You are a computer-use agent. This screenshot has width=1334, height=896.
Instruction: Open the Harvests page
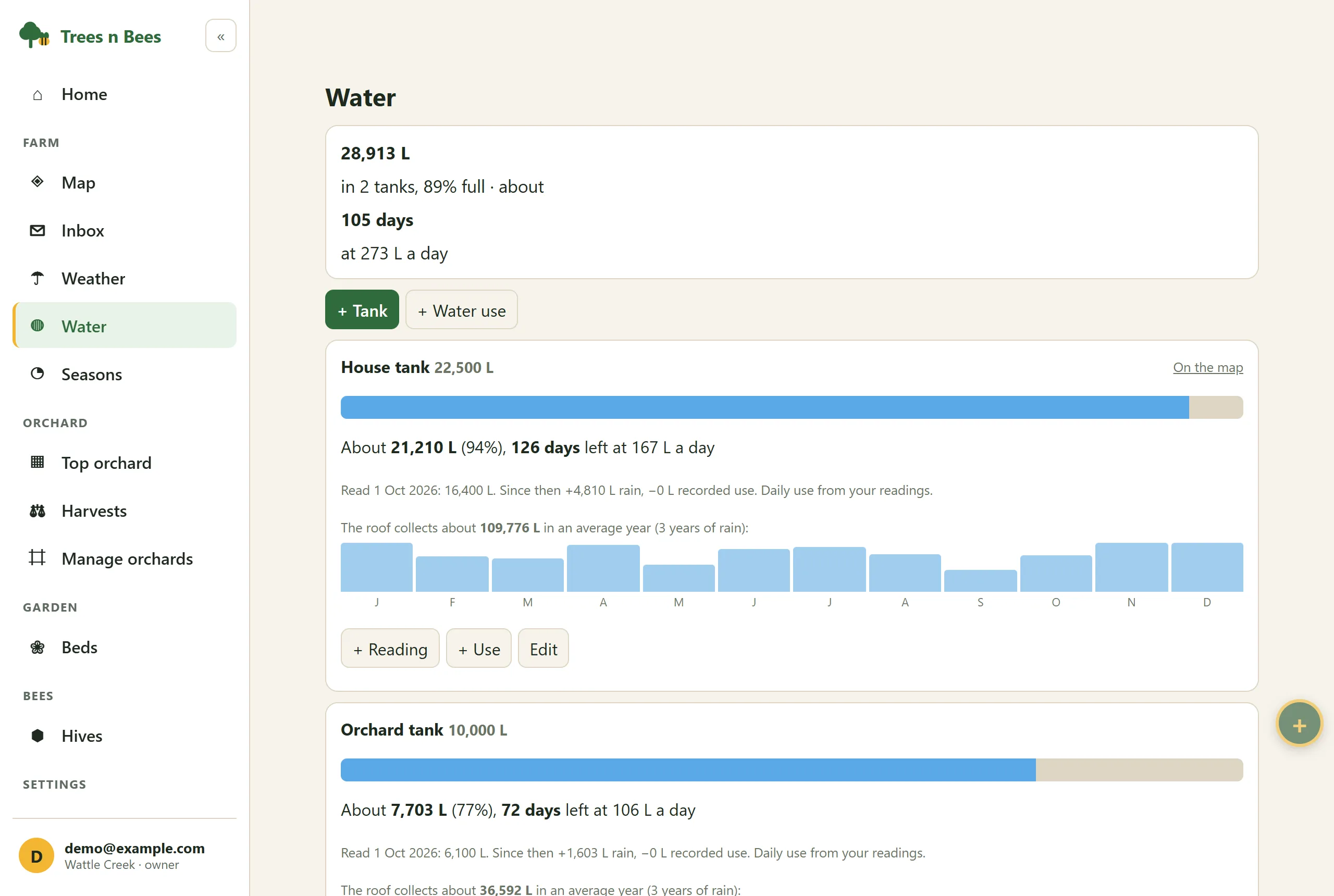point(124,511)
